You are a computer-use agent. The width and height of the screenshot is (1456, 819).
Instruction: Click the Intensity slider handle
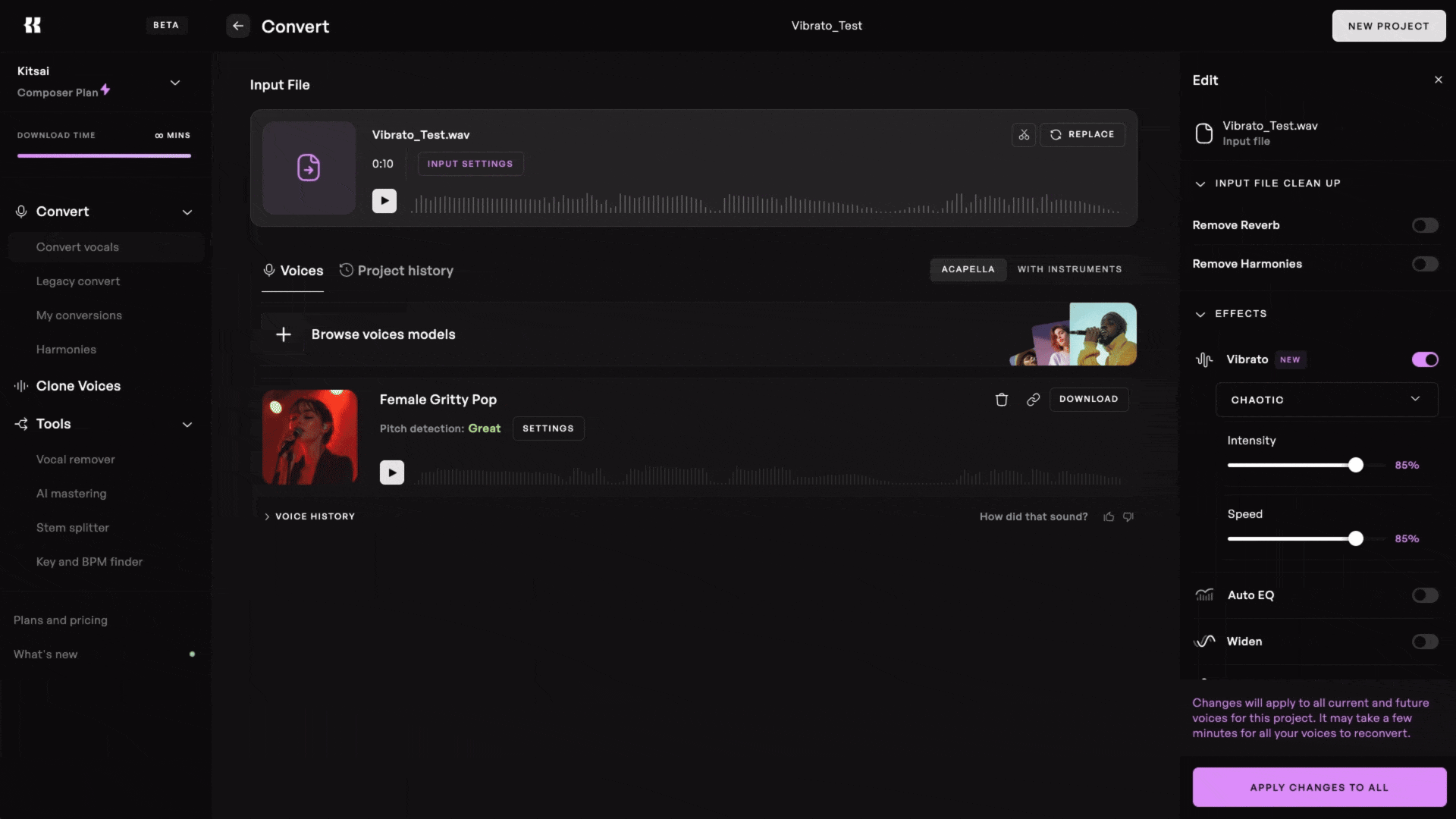point(1356,465)
